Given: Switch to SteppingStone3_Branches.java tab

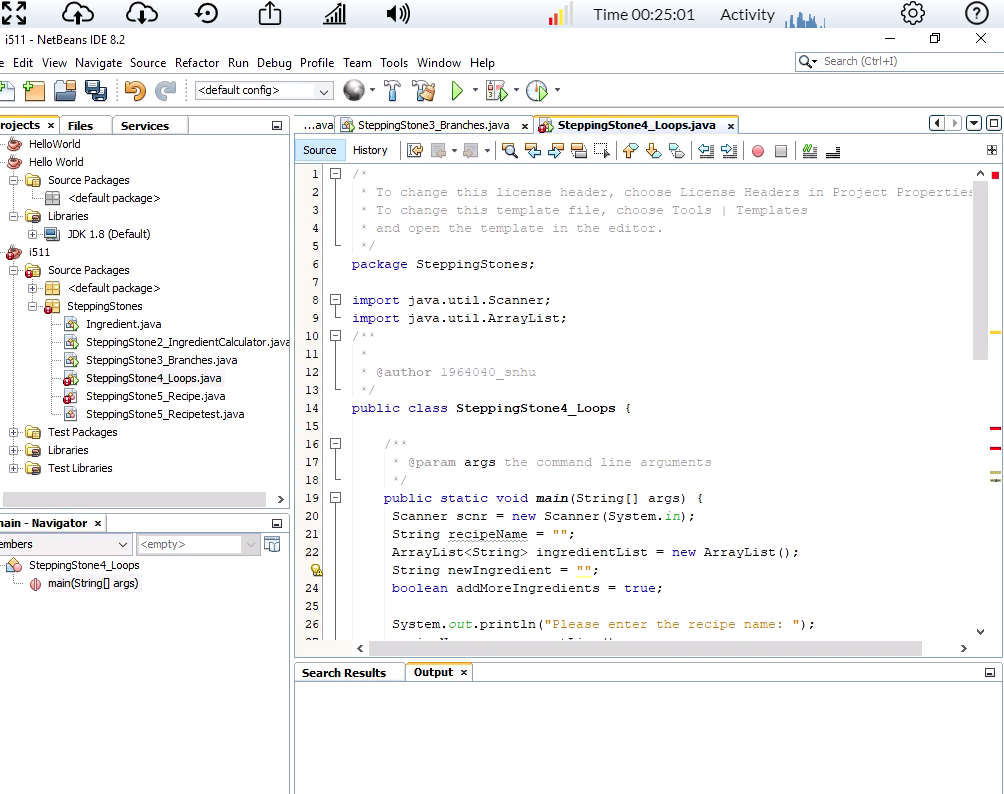Looking at the screenshot, I should [x=433, y=126].
